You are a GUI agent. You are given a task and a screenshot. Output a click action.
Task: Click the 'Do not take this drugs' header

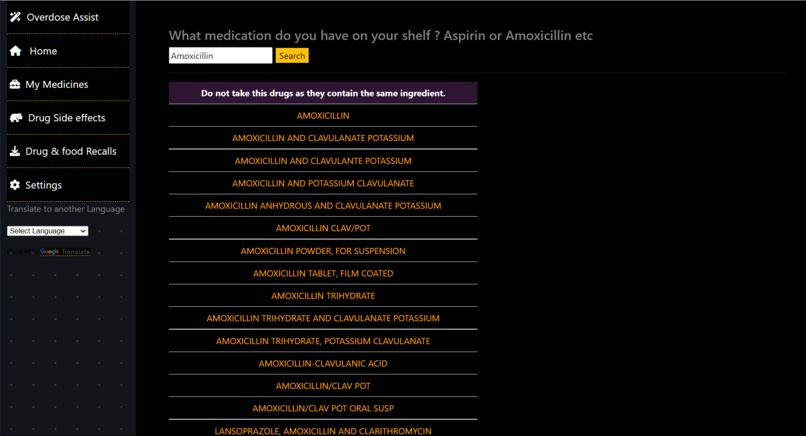(323, 93)
